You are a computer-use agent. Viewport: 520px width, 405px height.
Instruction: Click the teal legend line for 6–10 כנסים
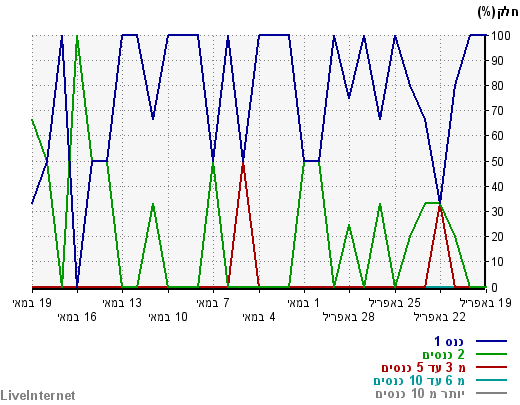tap(491, 380)
